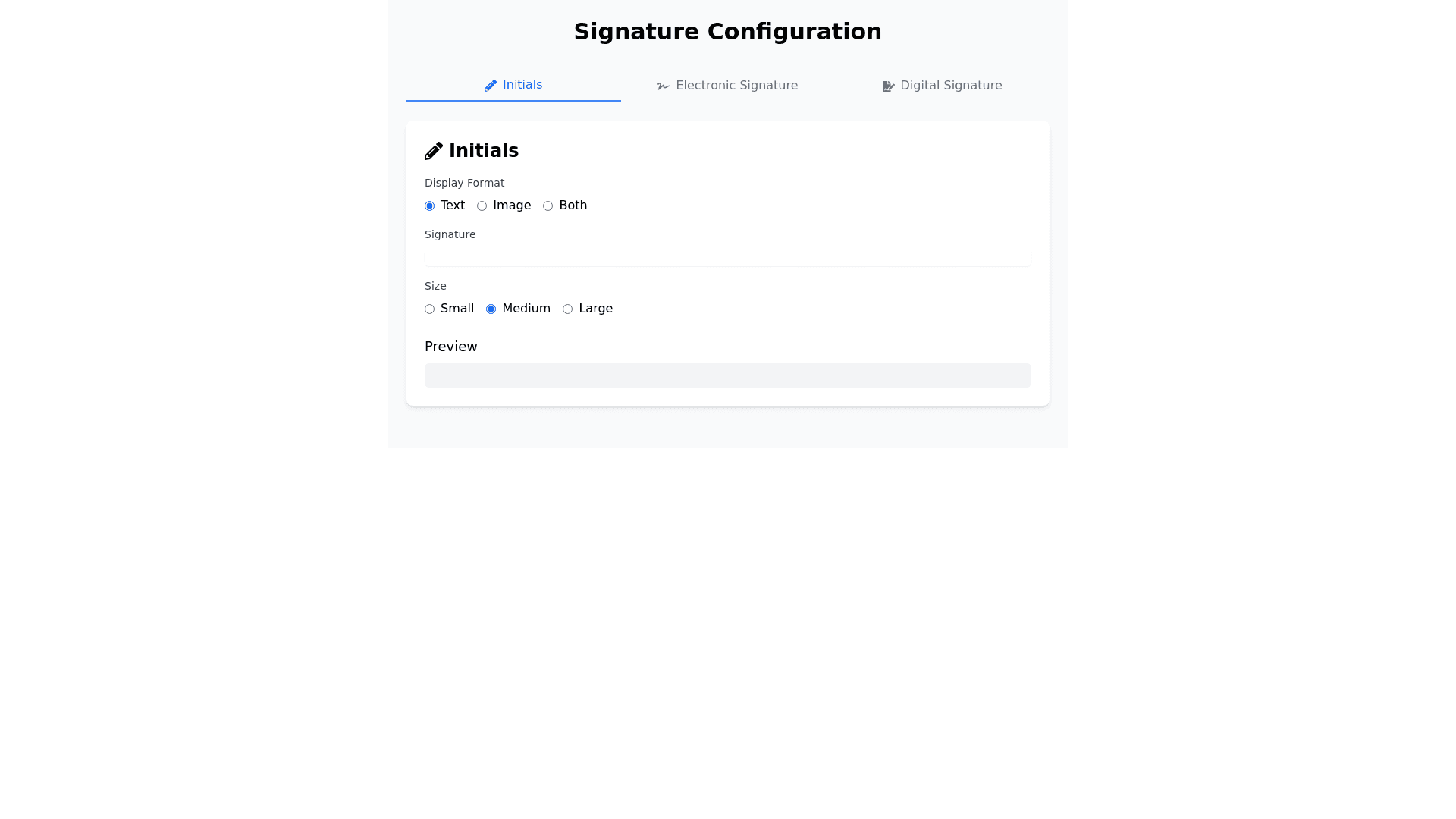
Task: Click the Size field label
Action: 435,286
